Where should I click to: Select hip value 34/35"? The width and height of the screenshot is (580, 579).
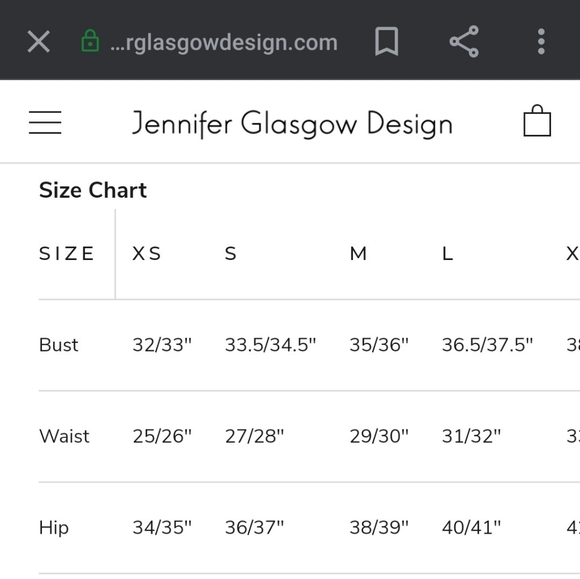tap(162, 528)
